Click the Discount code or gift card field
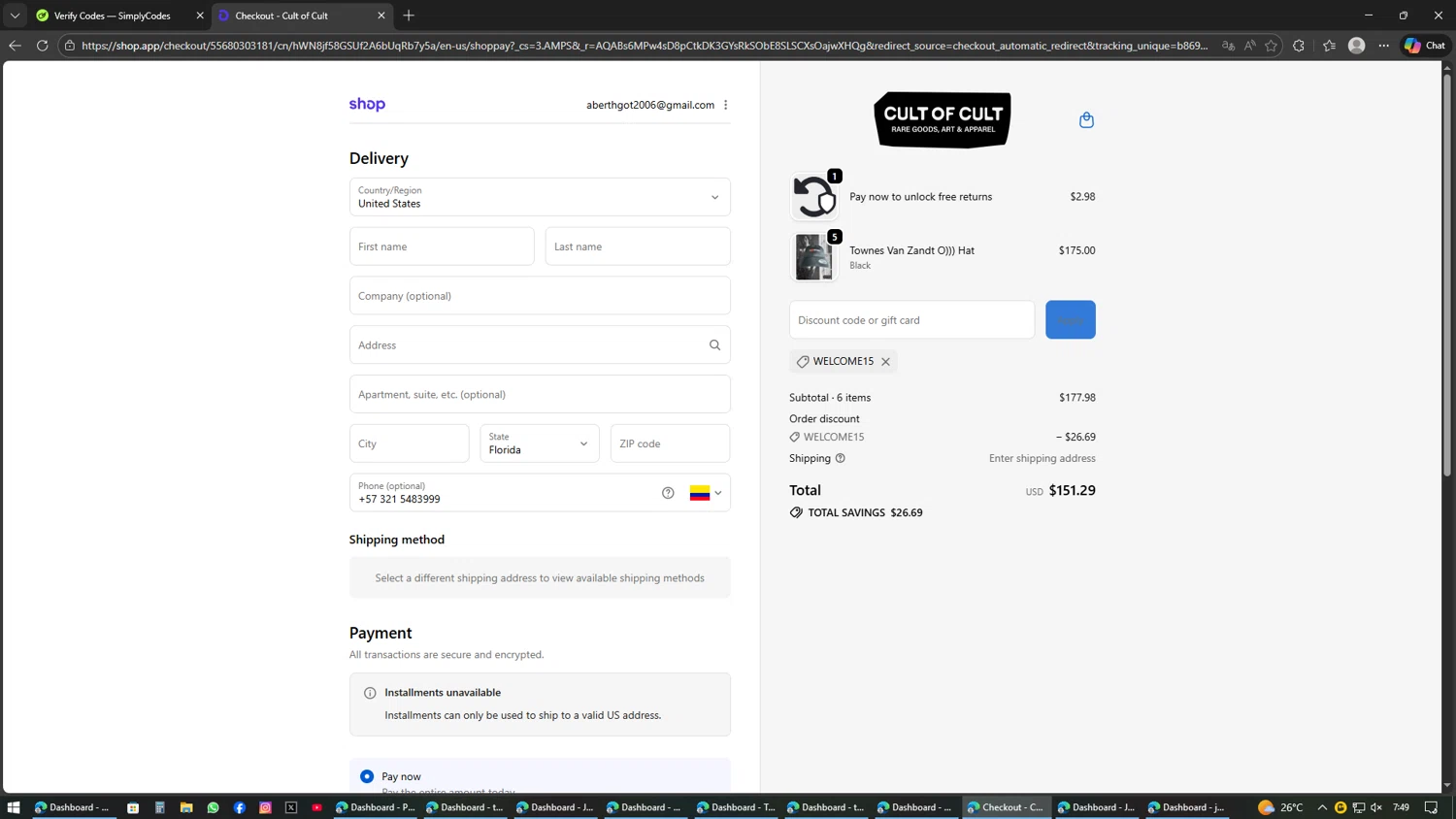The width and height of the screenshot is (1456, 819). pyautogui.click(x=912, y=320)
